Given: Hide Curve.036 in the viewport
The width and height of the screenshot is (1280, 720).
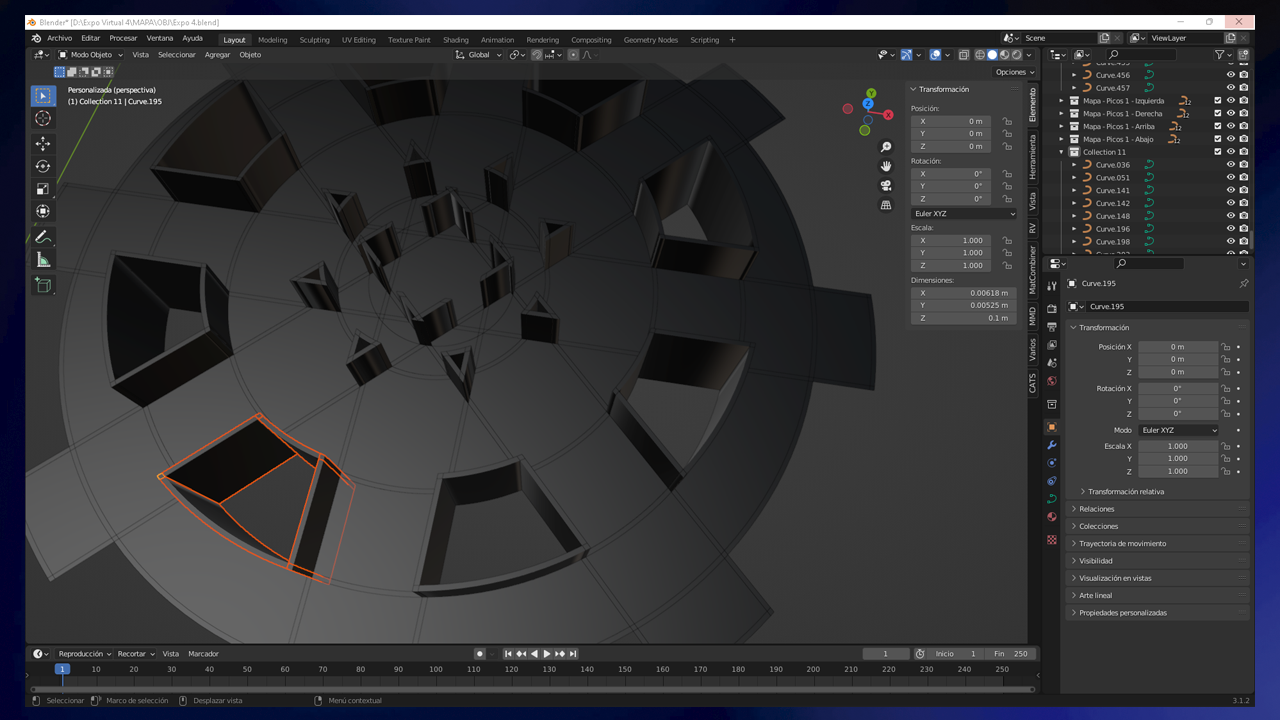Looking at the screenshot, I should [x=1231, y=165].
